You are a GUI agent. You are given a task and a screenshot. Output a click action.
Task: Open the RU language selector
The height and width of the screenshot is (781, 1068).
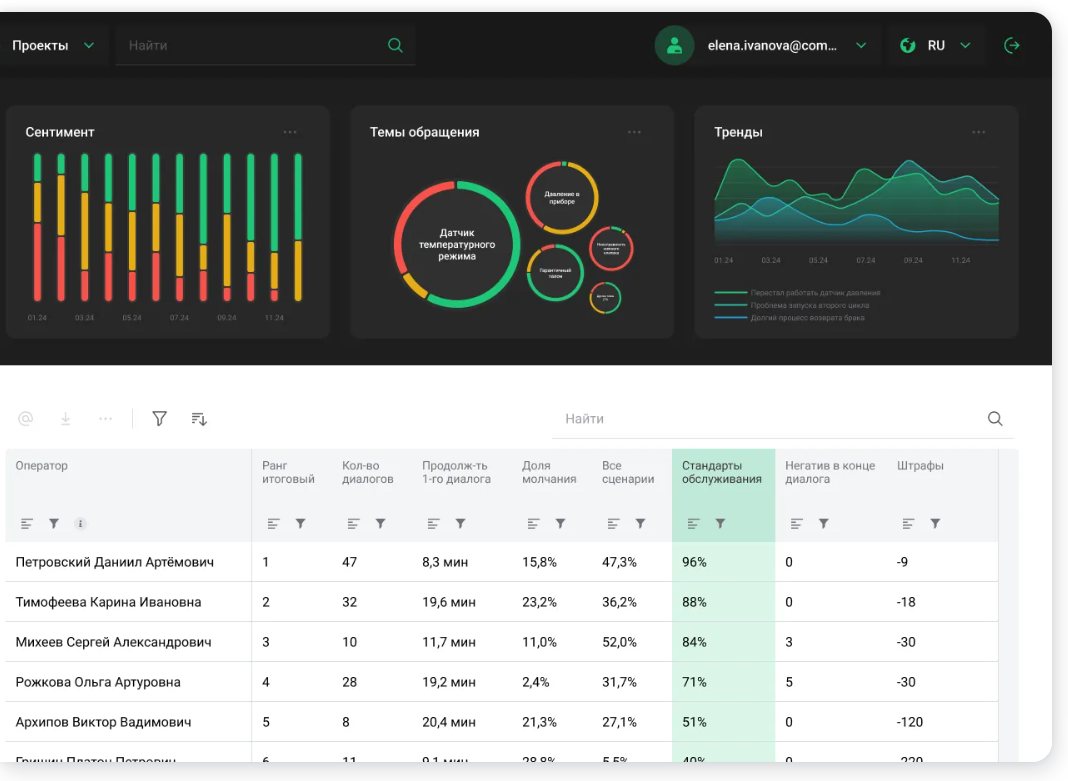[936, 46]
